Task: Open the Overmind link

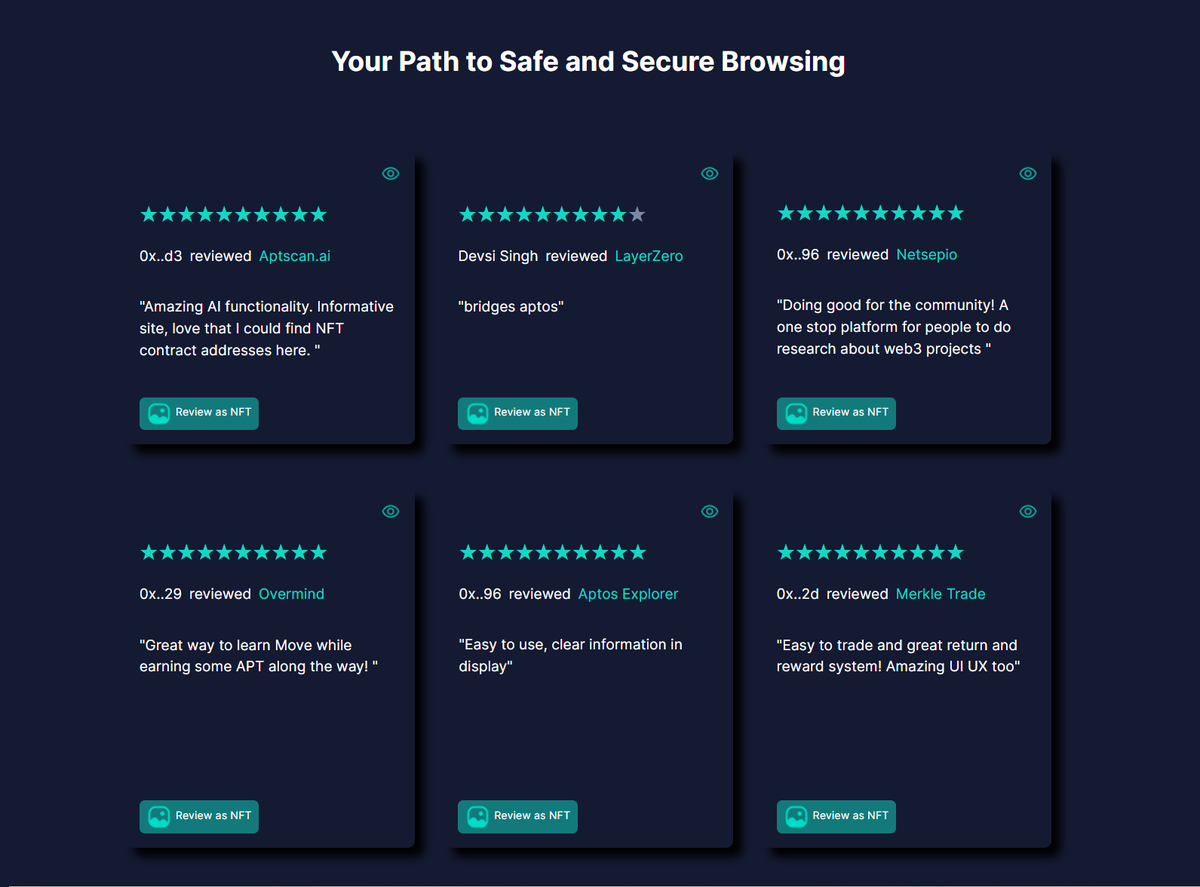Action: pos(292,594)
